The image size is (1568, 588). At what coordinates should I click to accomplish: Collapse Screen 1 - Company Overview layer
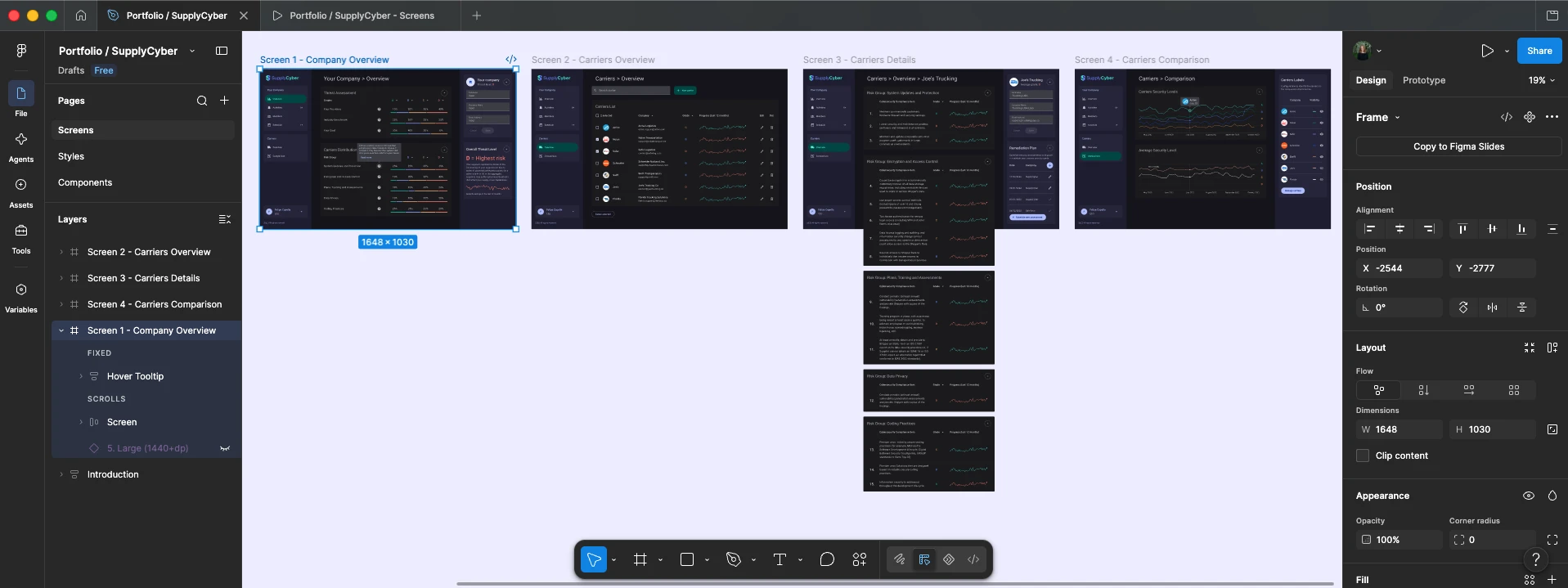pyautogui.click(x=61, y=330)
